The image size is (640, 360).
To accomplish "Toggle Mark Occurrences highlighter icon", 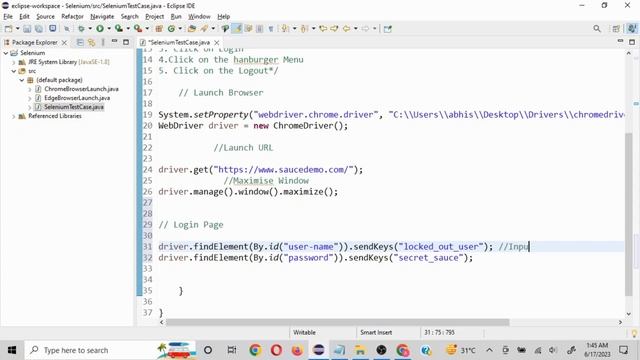I will pyautogui.click(x=237, y=29).
